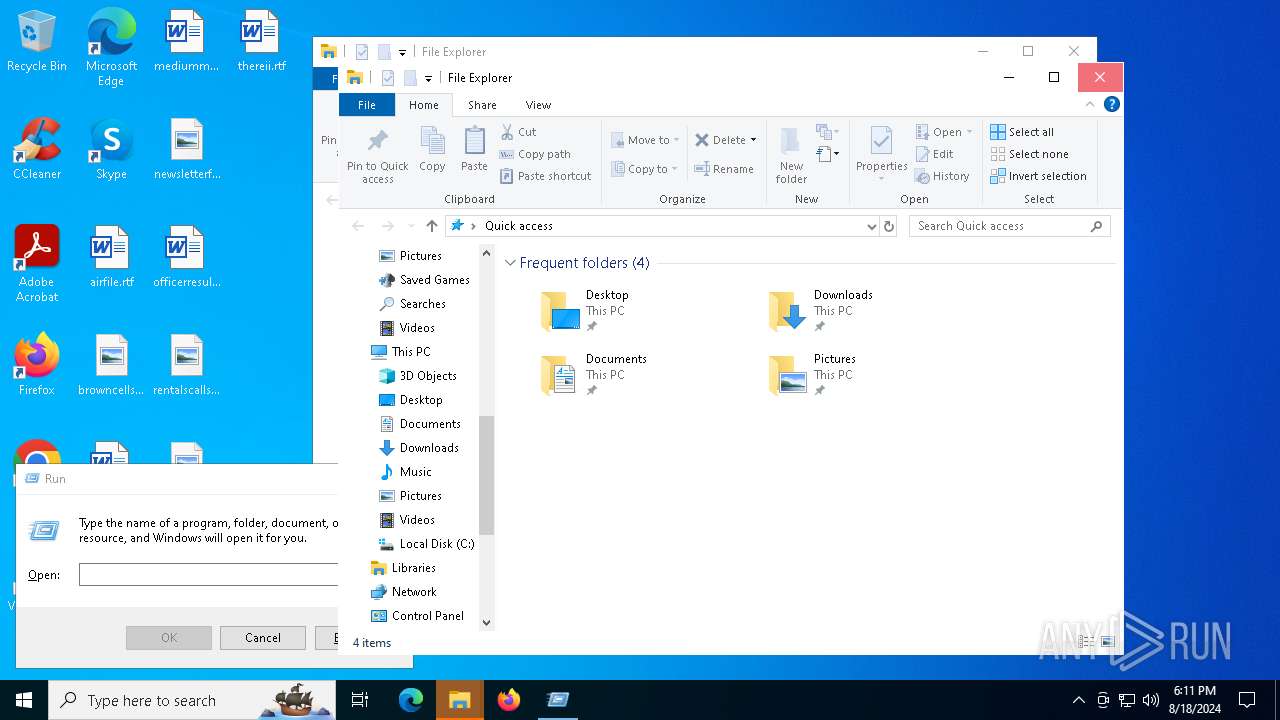Select CCleaner desktop shortcut
1280x720 pixels.
(x=37, y=149)
